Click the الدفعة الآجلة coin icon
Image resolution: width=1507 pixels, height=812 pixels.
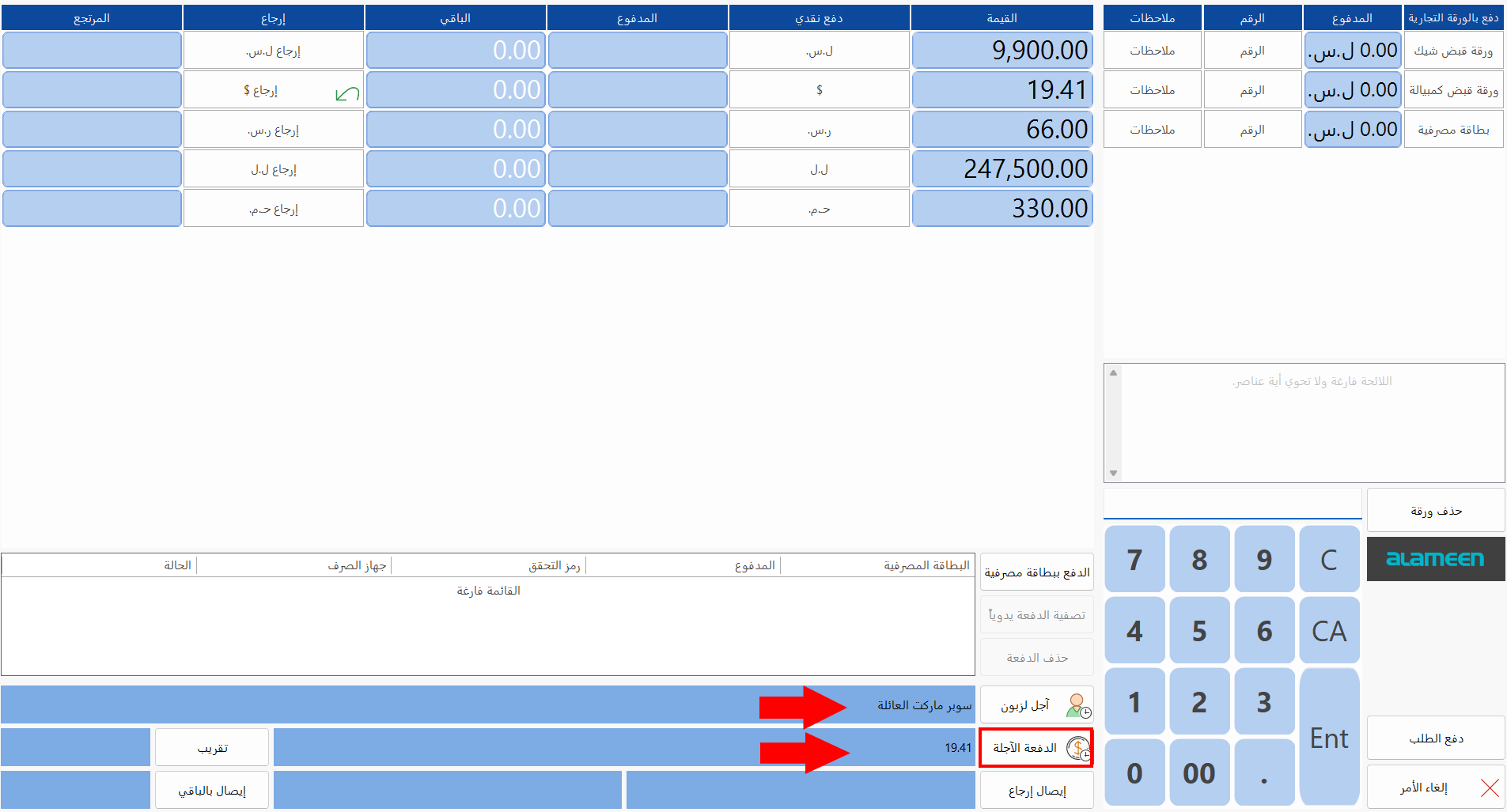click(1078, 748)
